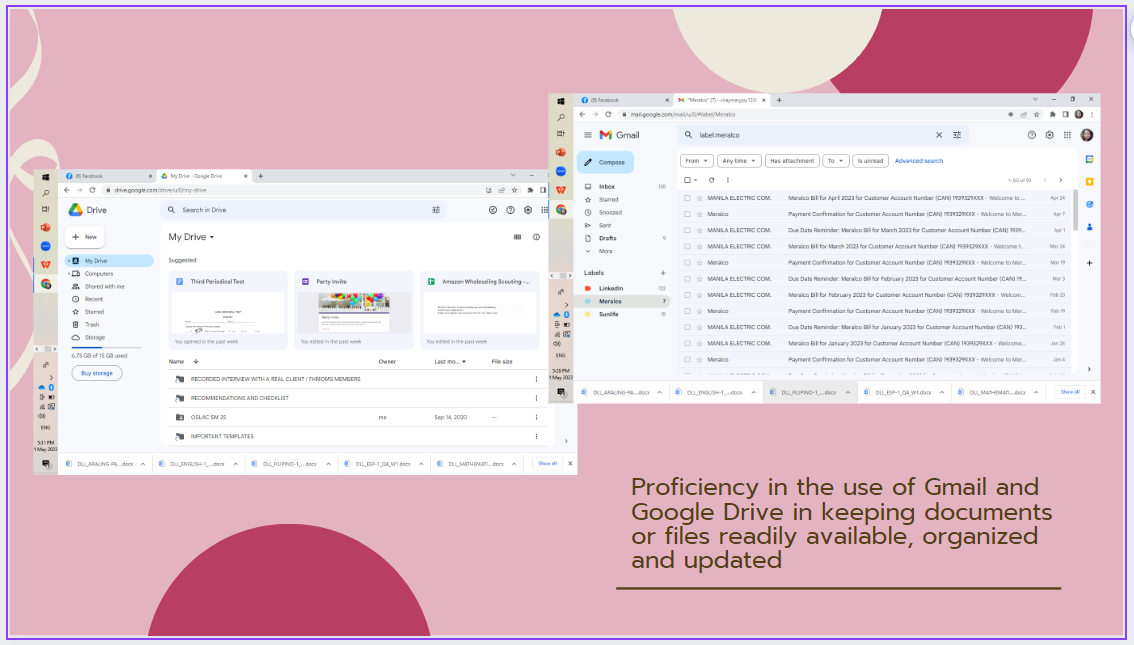
Task: Open Contacts from Gmail side panel
Action: point(1089,227)
